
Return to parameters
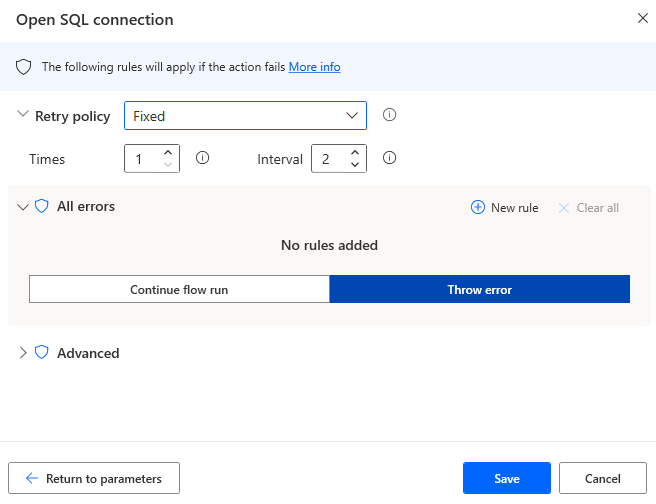pyautogui.click(x=94, y=478)
